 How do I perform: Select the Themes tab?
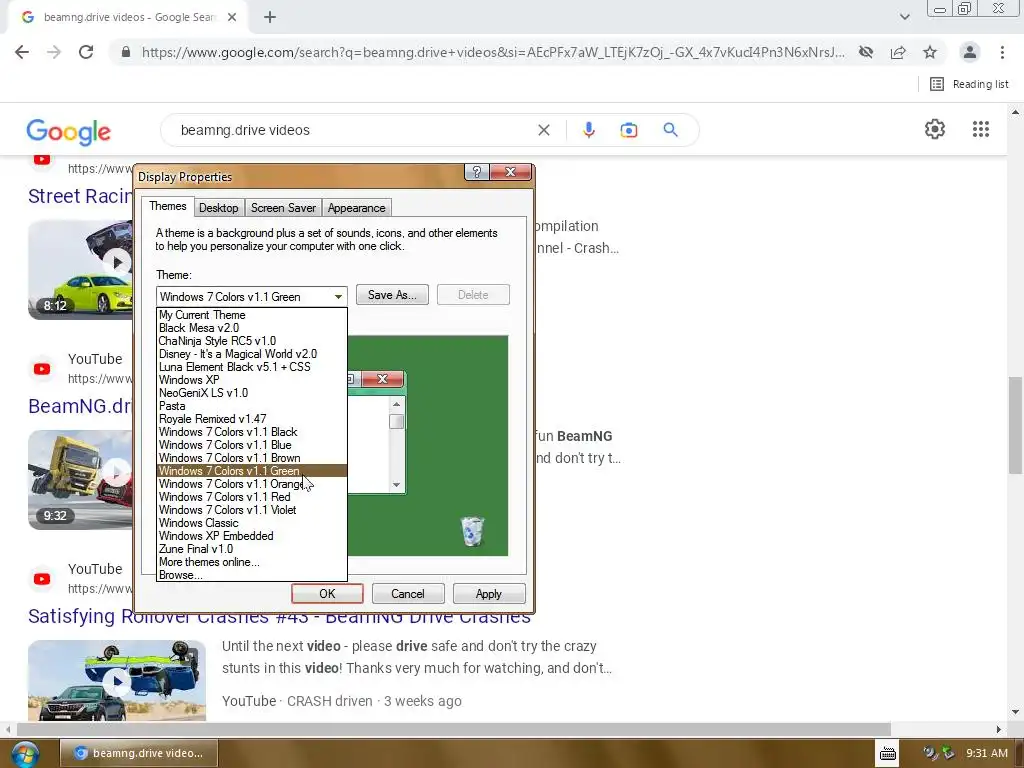tap(168, 206)
